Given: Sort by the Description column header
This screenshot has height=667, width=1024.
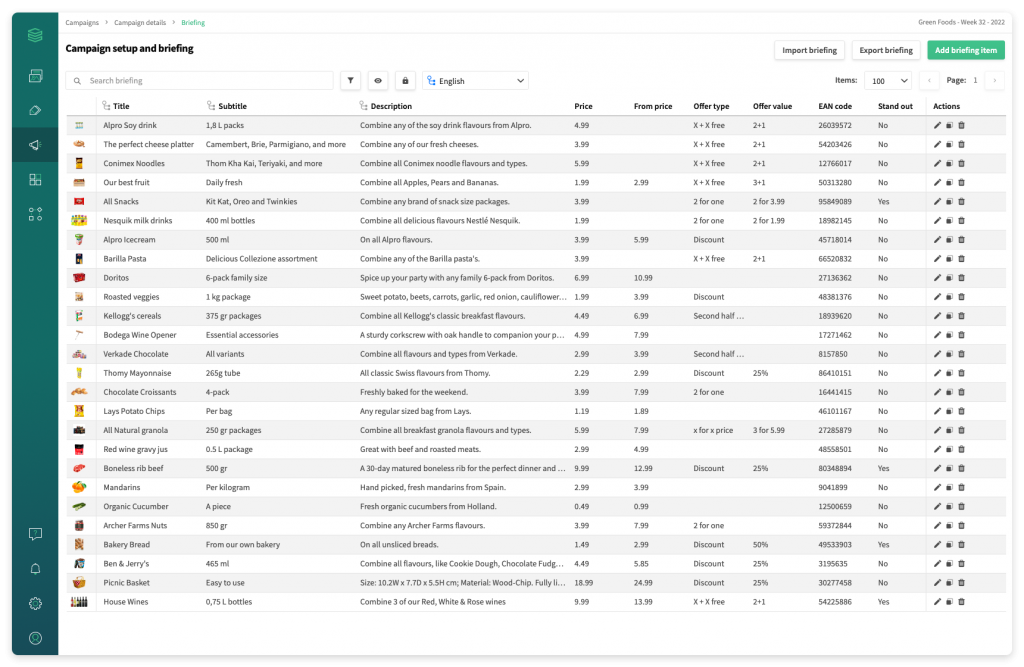Looking at the screenshot, I should click(391, 106).
